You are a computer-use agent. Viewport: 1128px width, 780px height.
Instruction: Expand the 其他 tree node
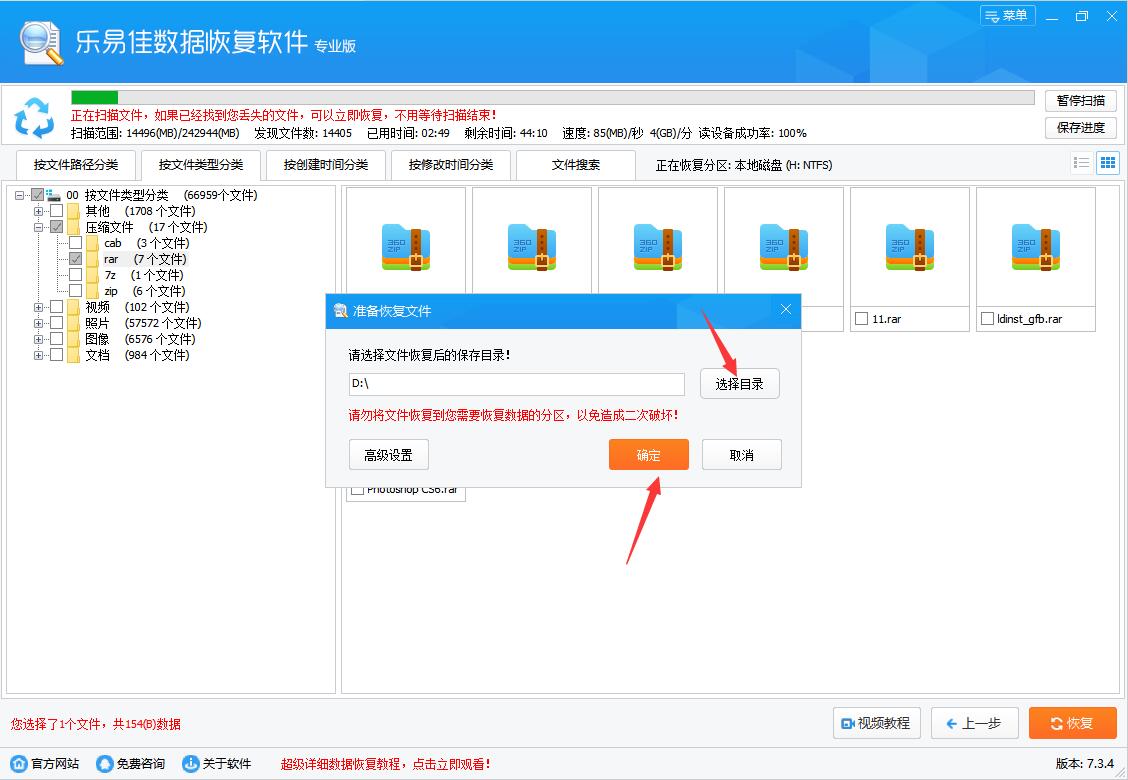coord(38,212)
